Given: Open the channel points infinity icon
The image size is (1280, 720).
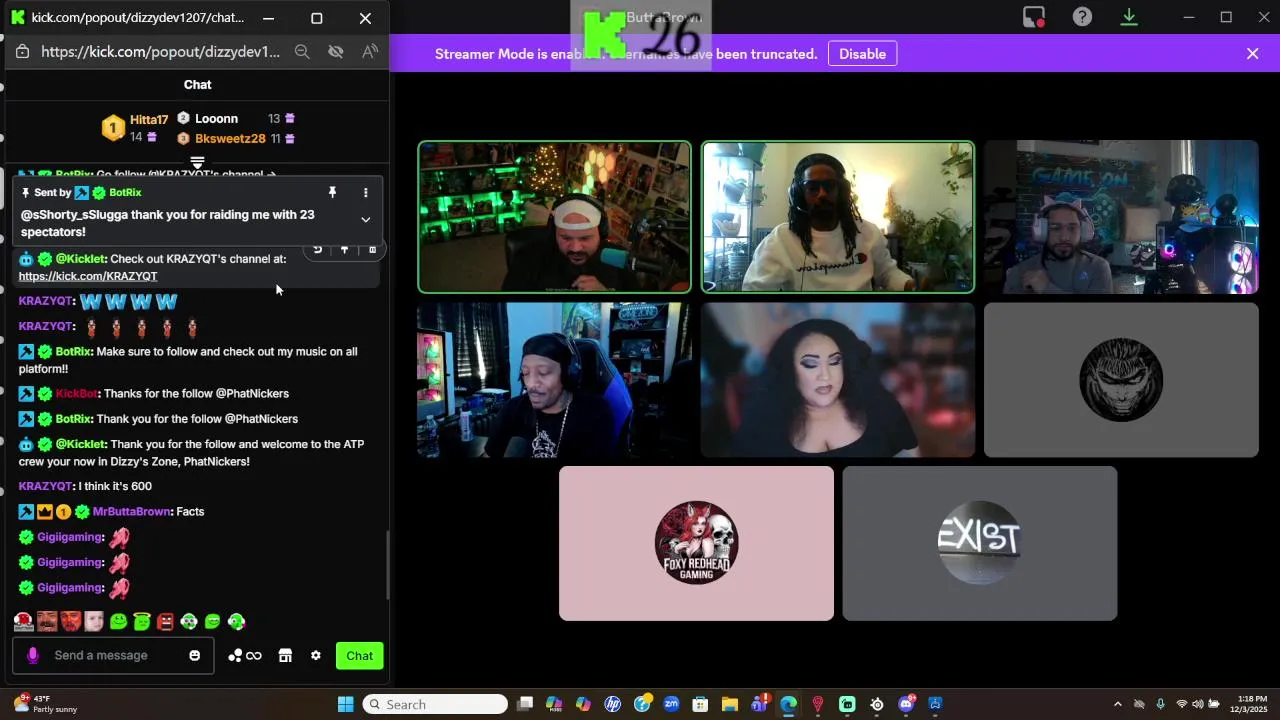Looking at the screenshot, I should pyautogui.click(x=245, y=656).
